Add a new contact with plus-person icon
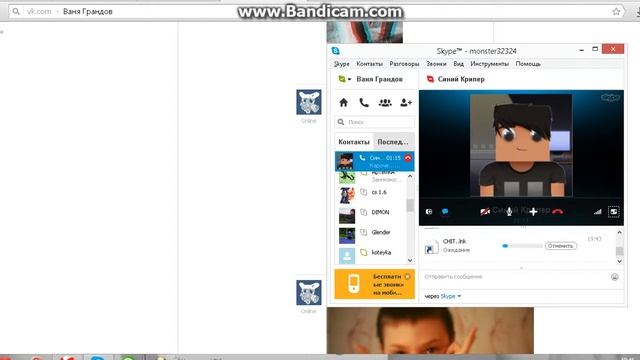Image resolution: width=640 pixels, height=360 pixels. click(x=406, y=102)
